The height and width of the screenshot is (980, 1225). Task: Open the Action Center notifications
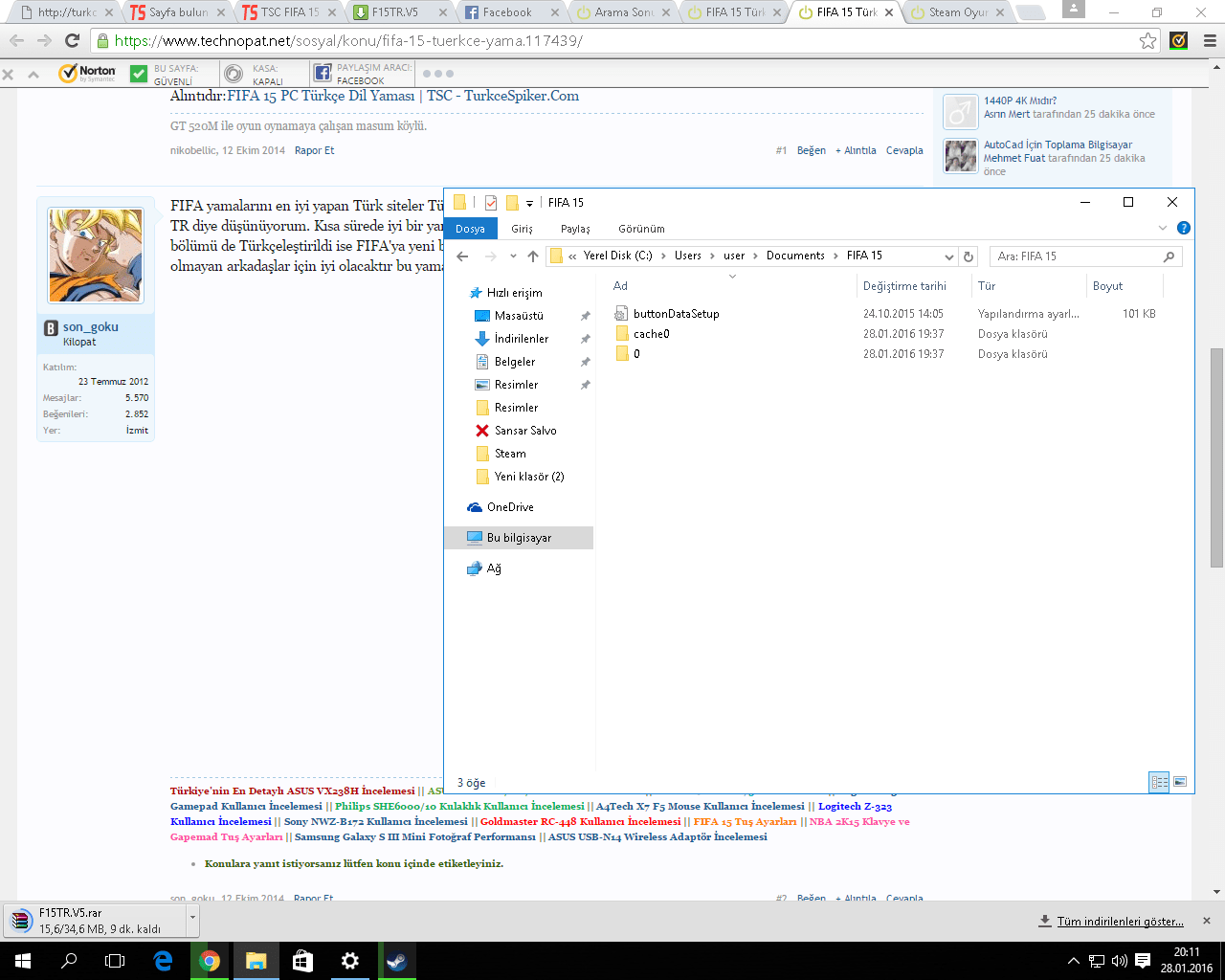click(x=1143, y=961)
